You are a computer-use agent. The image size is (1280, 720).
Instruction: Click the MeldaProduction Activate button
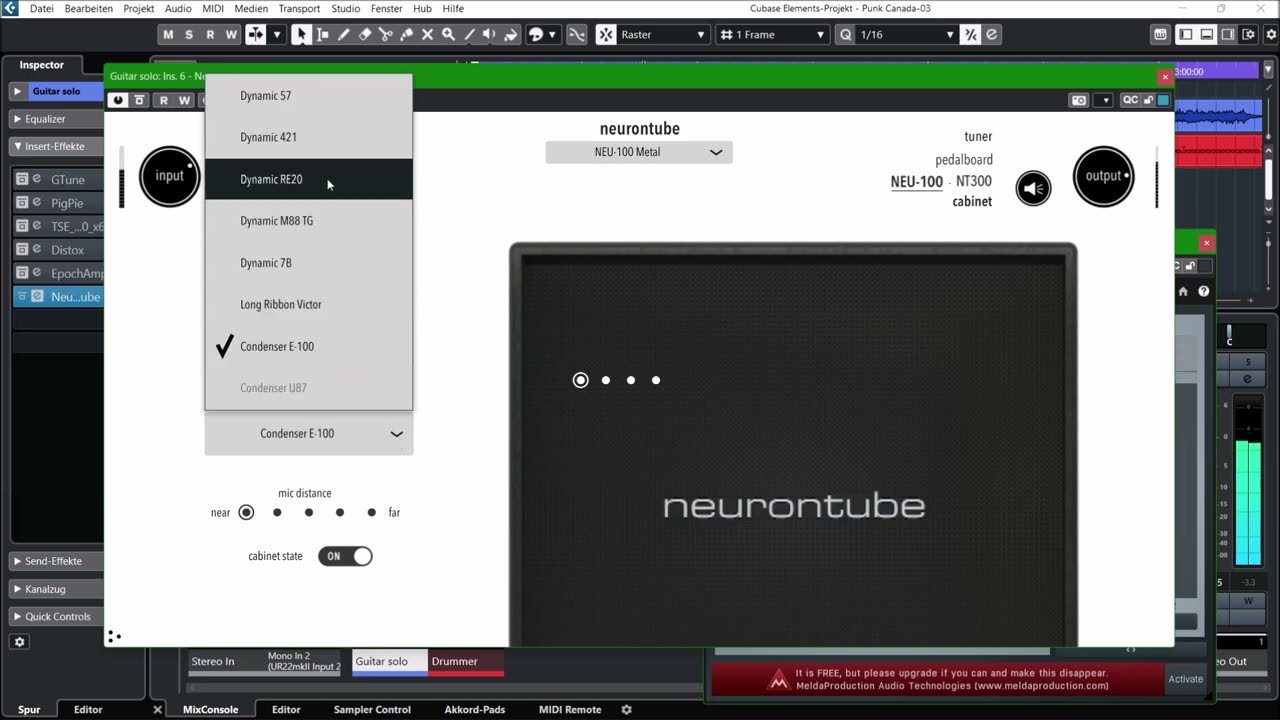[1186, 679]
